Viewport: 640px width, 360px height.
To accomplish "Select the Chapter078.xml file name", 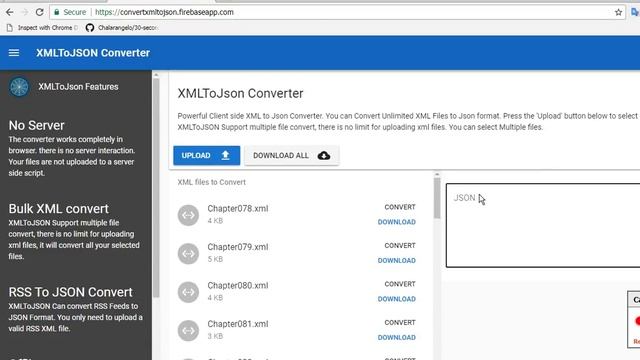I will pos(238,209).
